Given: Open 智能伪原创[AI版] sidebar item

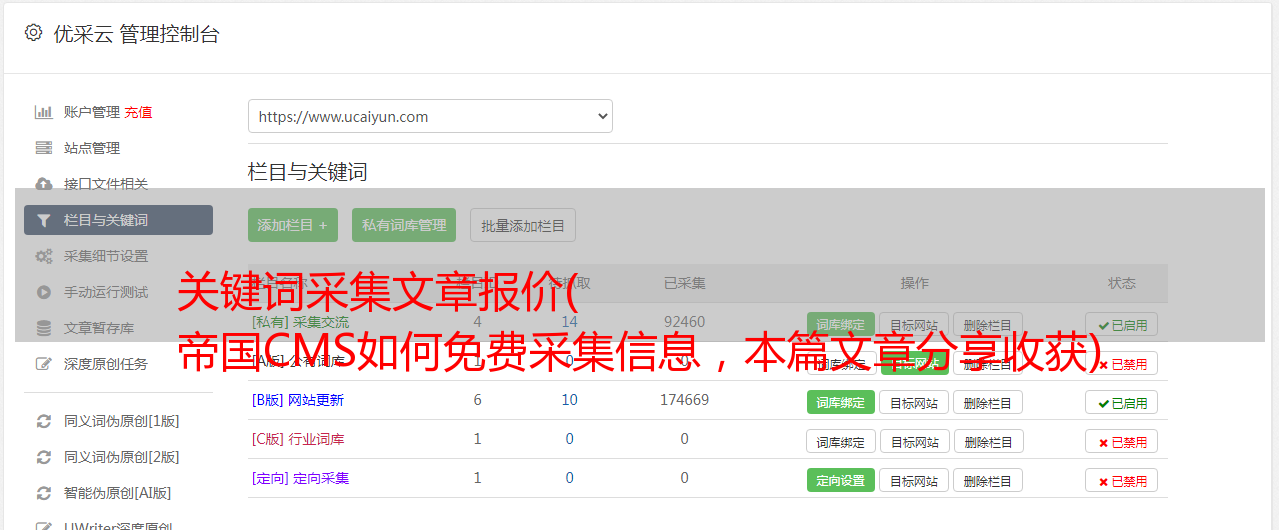Looking at the screenshot, I should [x=118, y=493].
